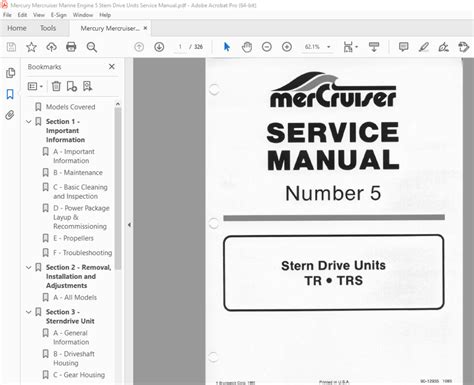Toggle the Page Thumbnails sidebar icon

tap(10, 73)
